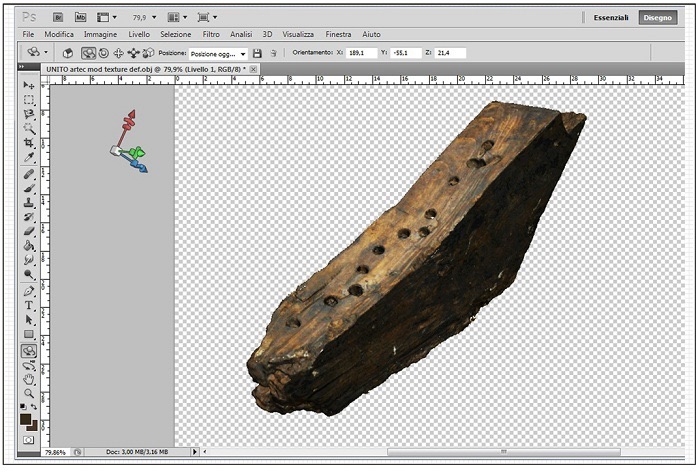Swap foreground and background colors

pyautogui.click(x=34, y=406)
